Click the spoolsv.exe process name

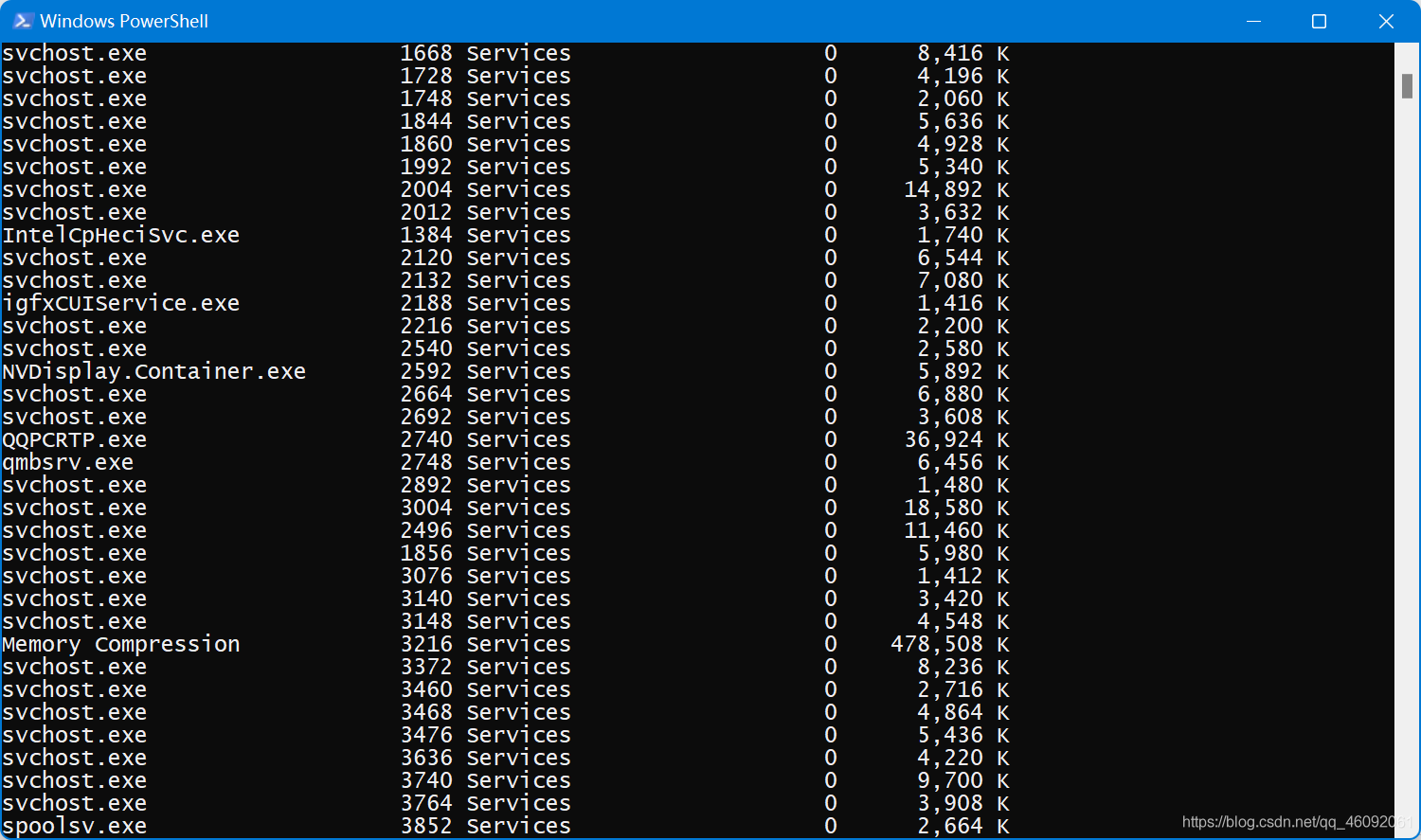click(75, 826)
